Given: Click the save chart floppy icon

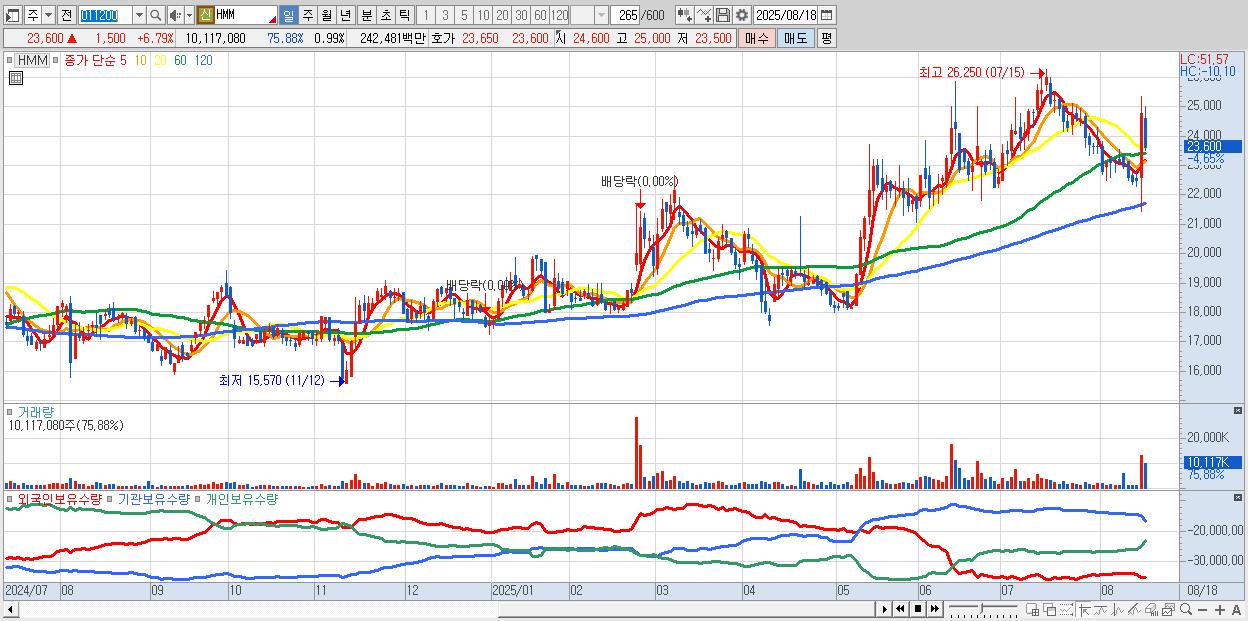Looking at the screenshot, I should click(x=722, y=15).
